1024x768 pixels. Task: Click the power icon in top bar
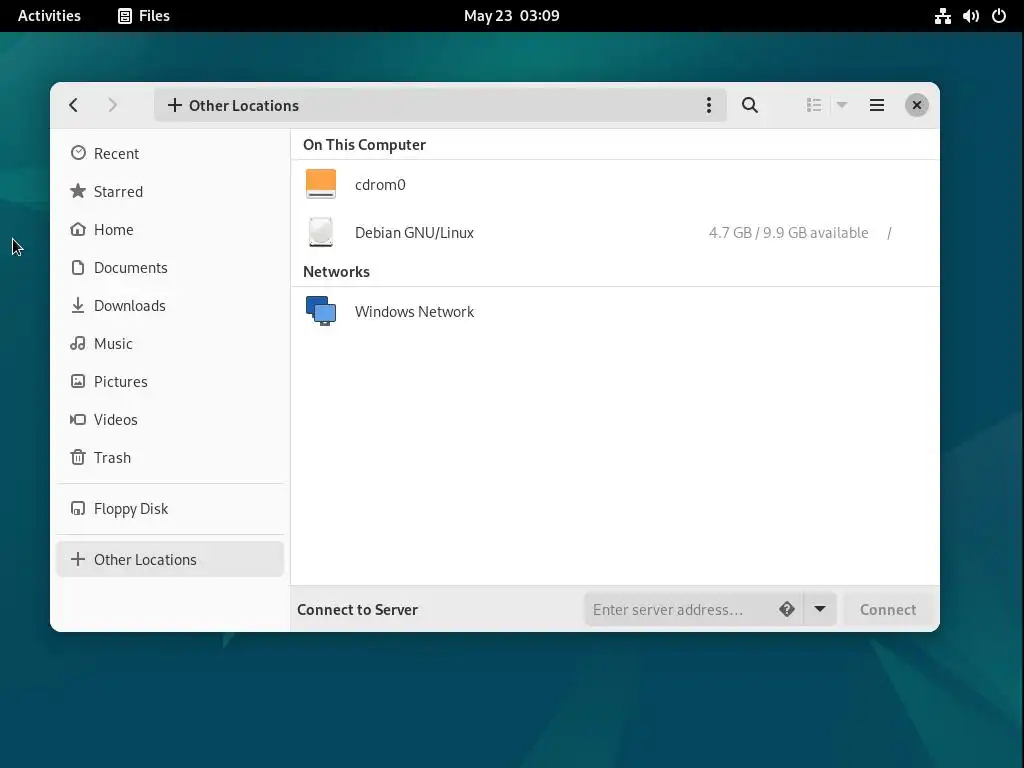pyautogui.click(x=999, y=16)
